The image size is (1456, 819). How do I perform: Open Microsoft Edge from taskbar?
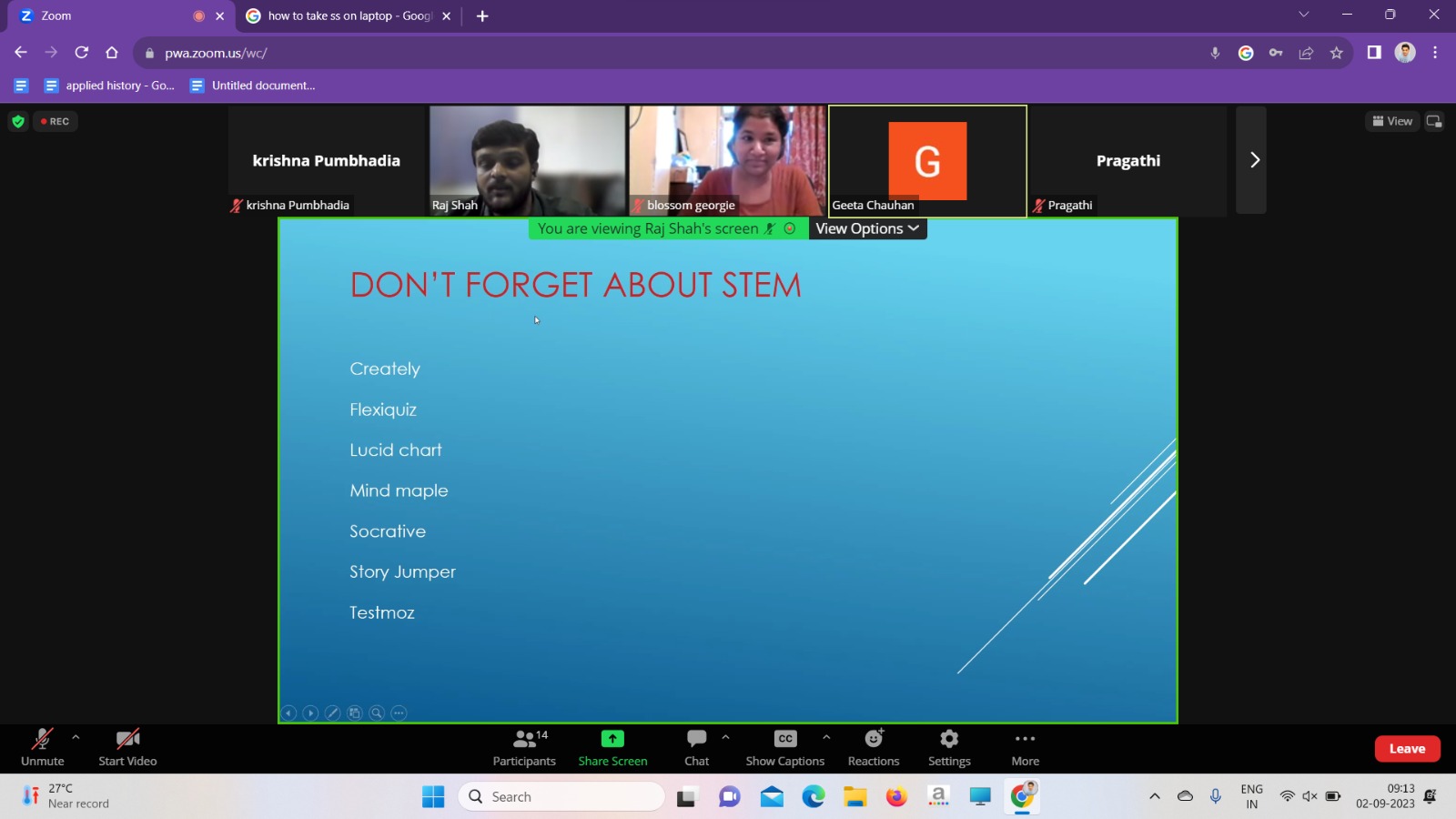coord(814,797)
